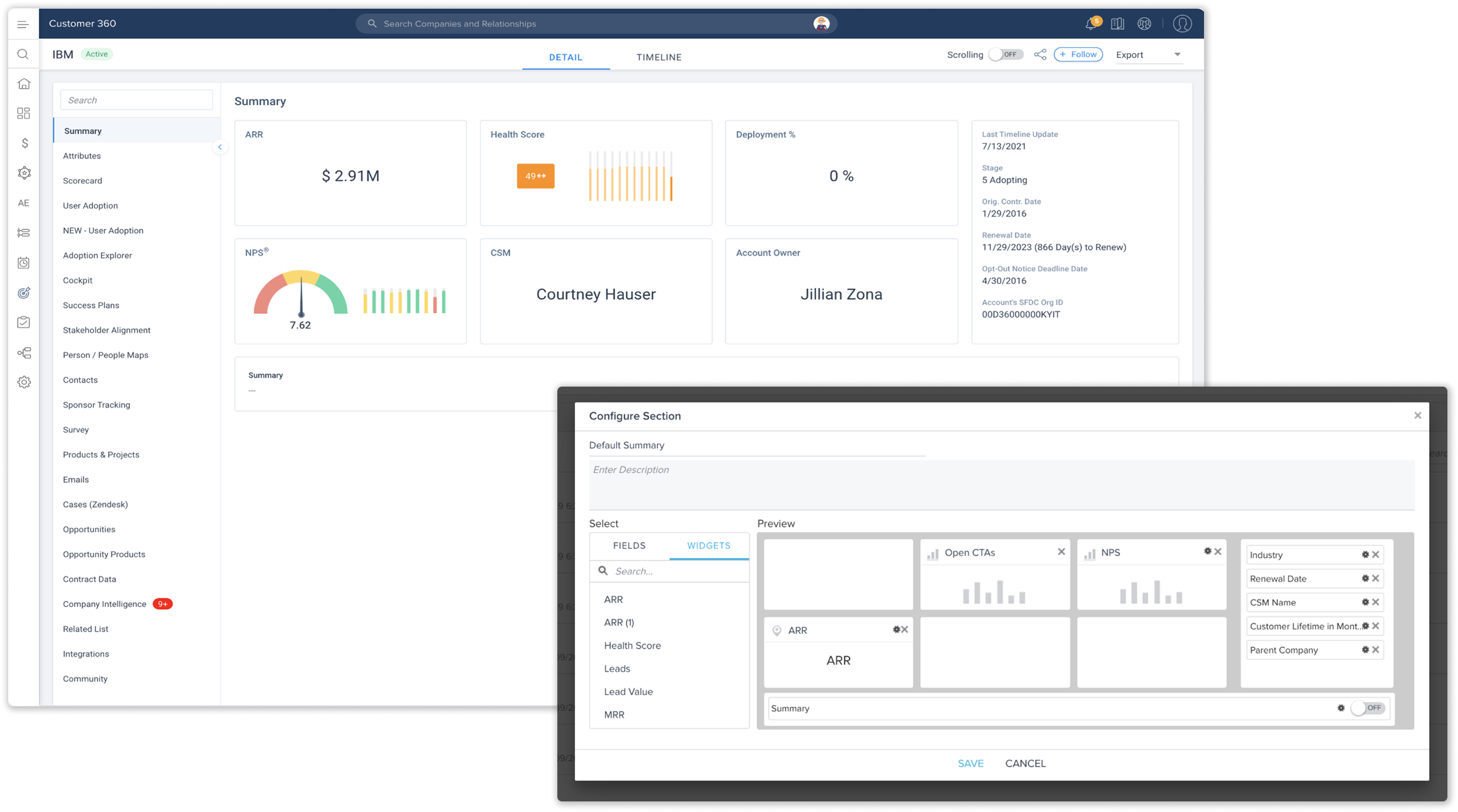Click the Default Summary name field
Image resolution: width=1458 pixels, height=812 pixels.
pyautogui.click(x=757, y=445)
